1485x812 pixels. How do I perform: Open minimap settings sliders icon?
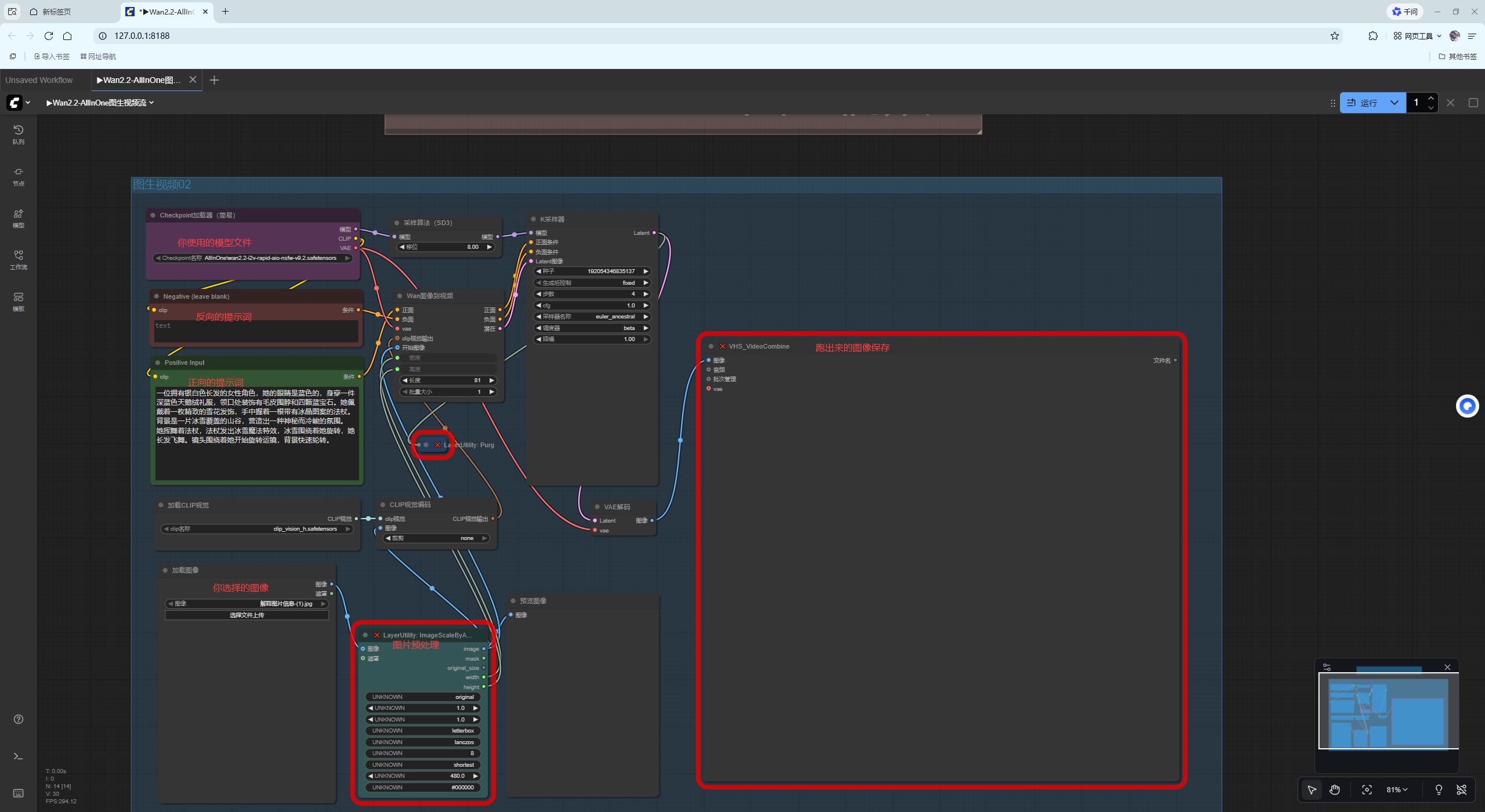[1327, 667]
